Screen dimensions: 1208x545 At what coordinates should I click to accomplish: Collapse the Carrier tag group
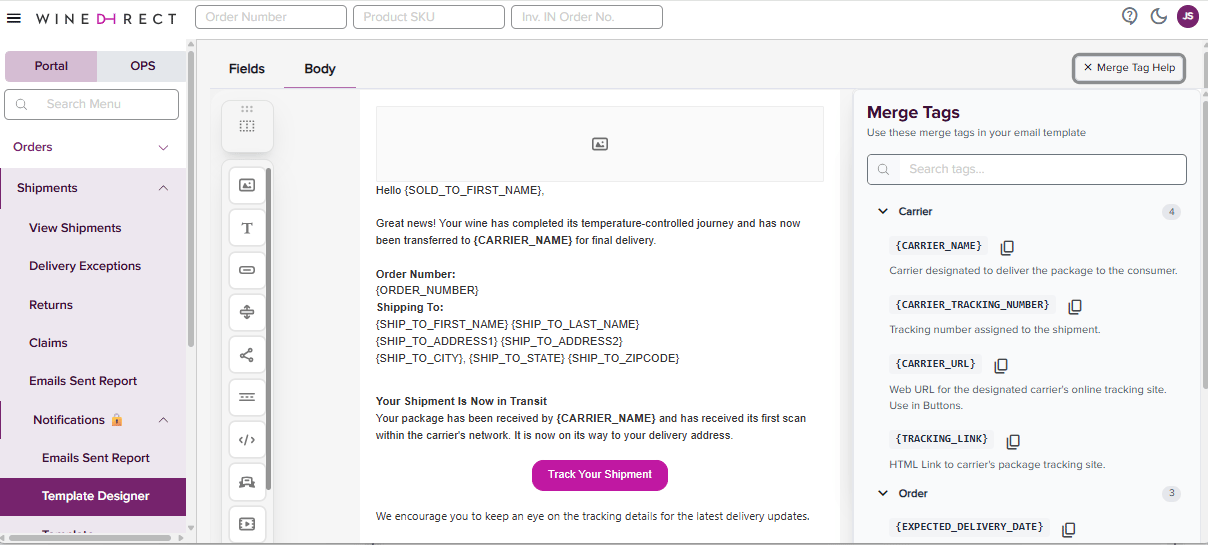[883, 212]
